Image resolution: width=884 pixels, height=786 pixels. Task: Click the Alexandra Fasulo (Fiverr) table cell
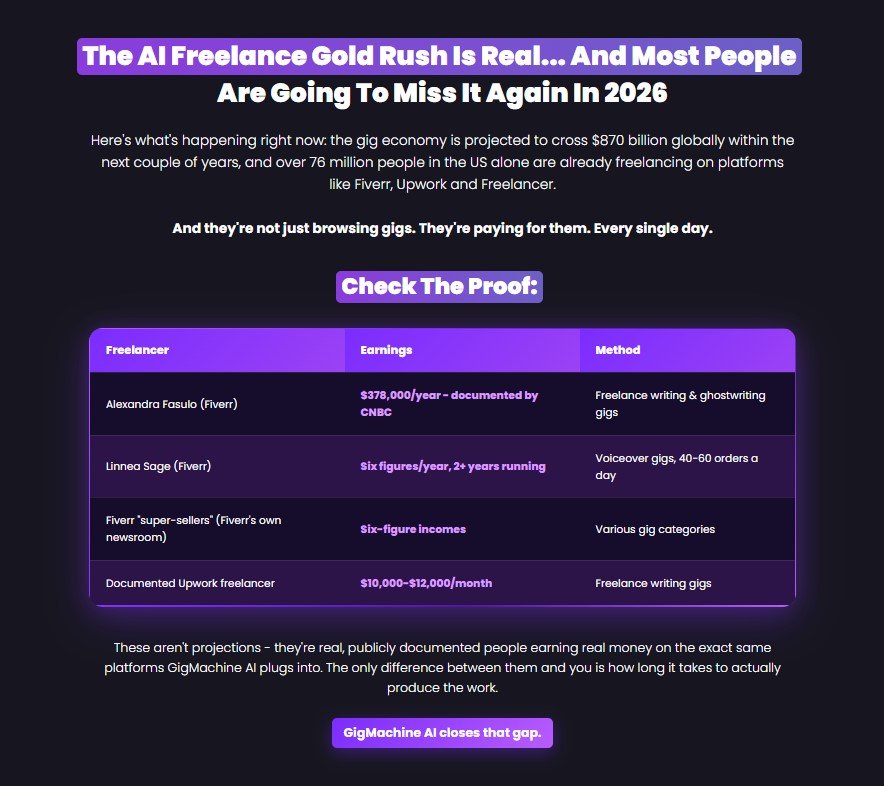click(x=171, y=404)
